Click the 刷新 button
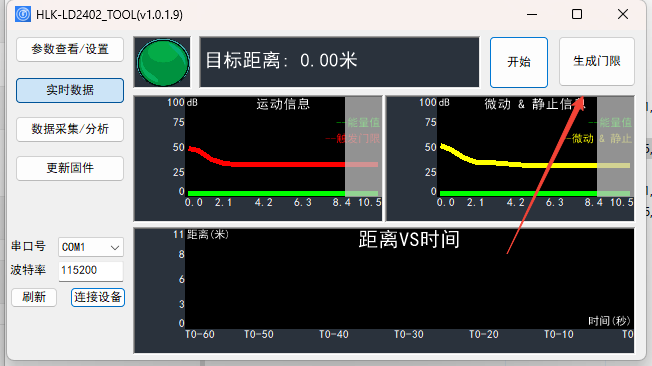The image size is (652, 366). [34, 297]
